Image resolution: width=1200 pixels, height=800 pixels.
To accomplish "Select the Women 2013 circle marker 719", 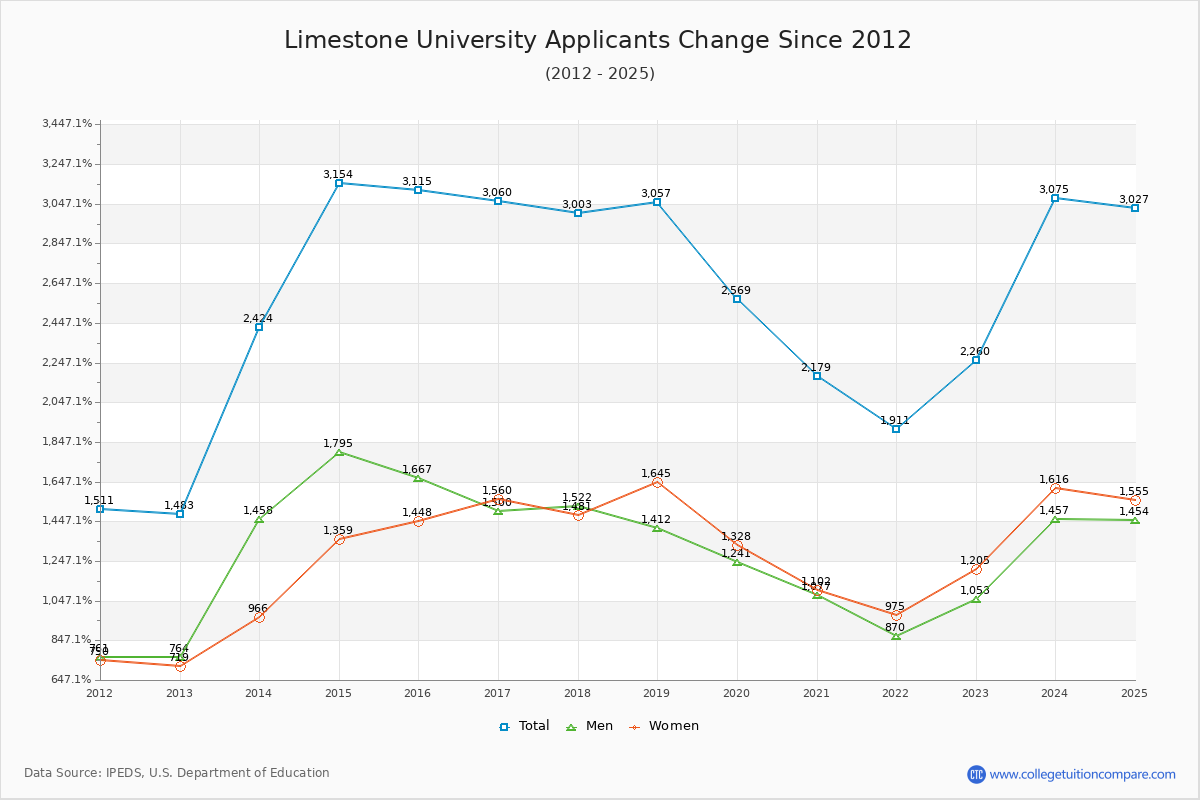I will click(180, 666).
